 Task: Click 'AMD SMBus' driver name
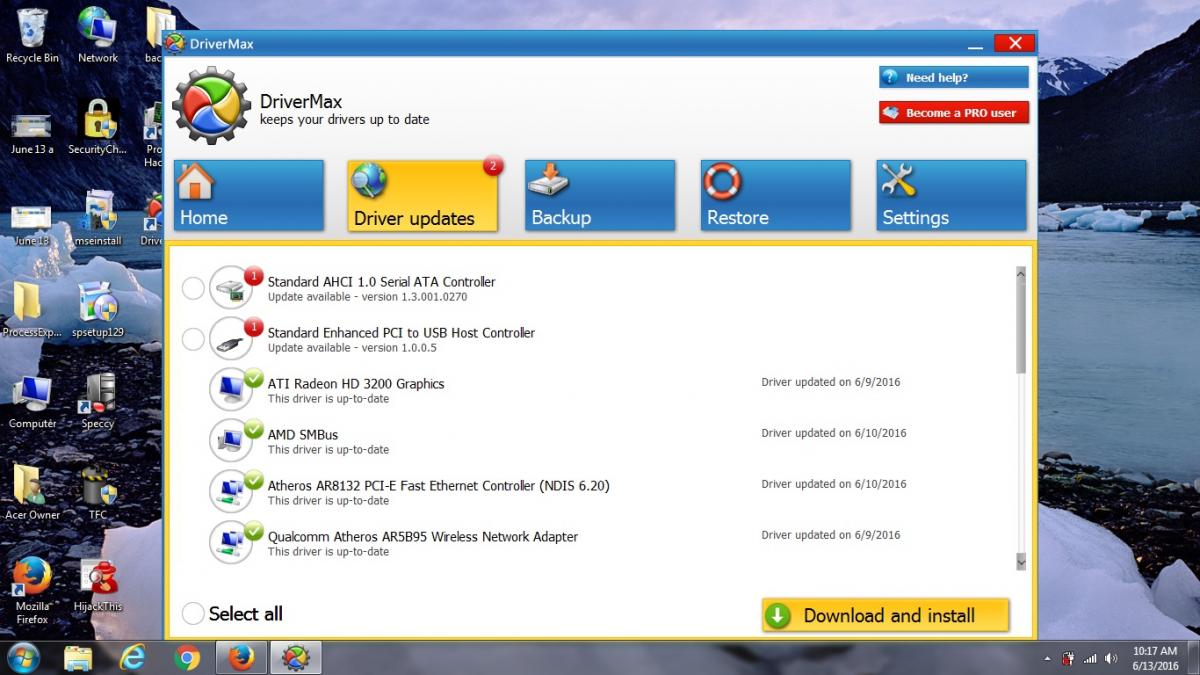coord(303,435)
